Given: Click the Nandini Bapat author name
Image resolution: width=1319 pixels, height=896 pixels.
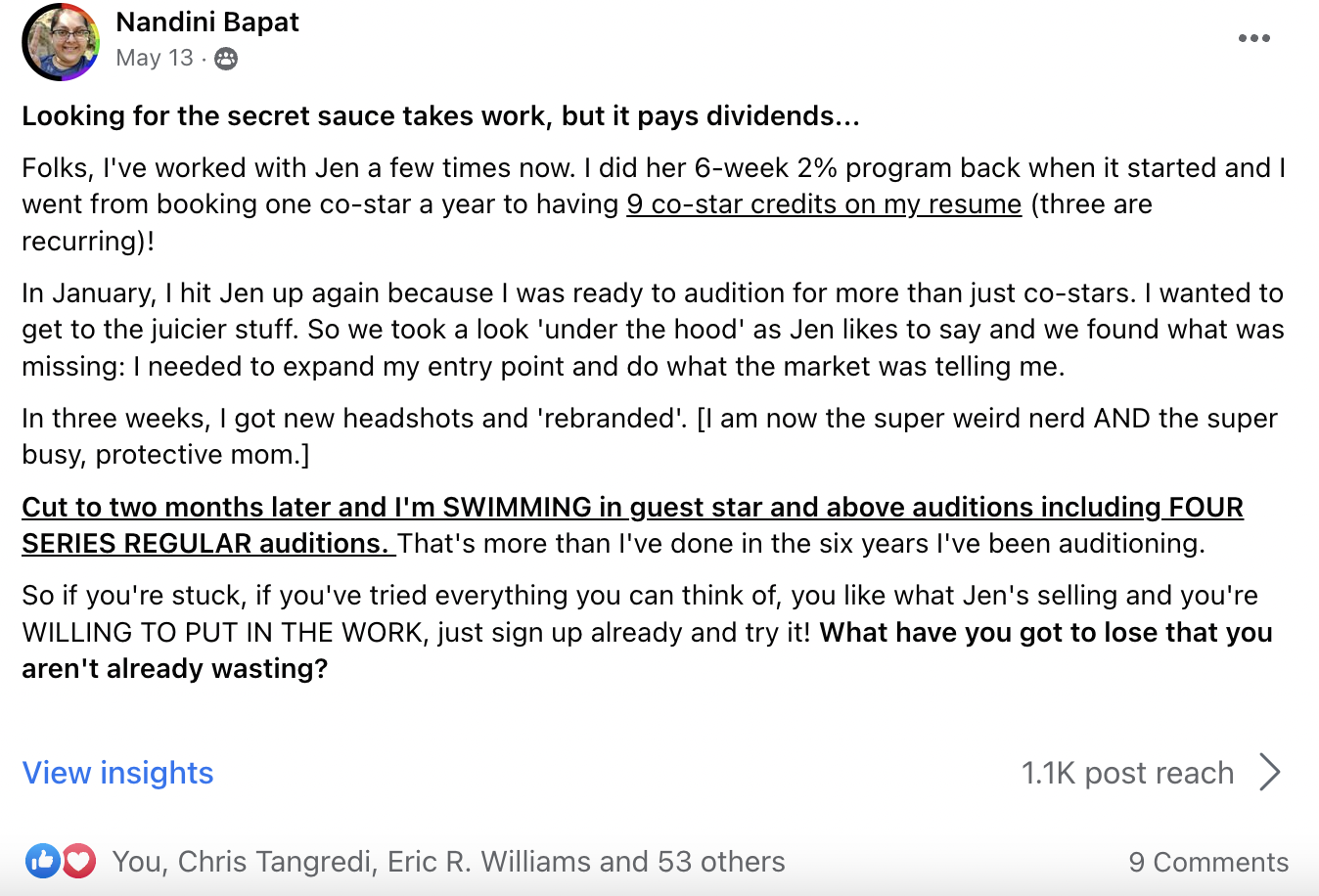Looking at the screenshot, I should coord(207,22).
